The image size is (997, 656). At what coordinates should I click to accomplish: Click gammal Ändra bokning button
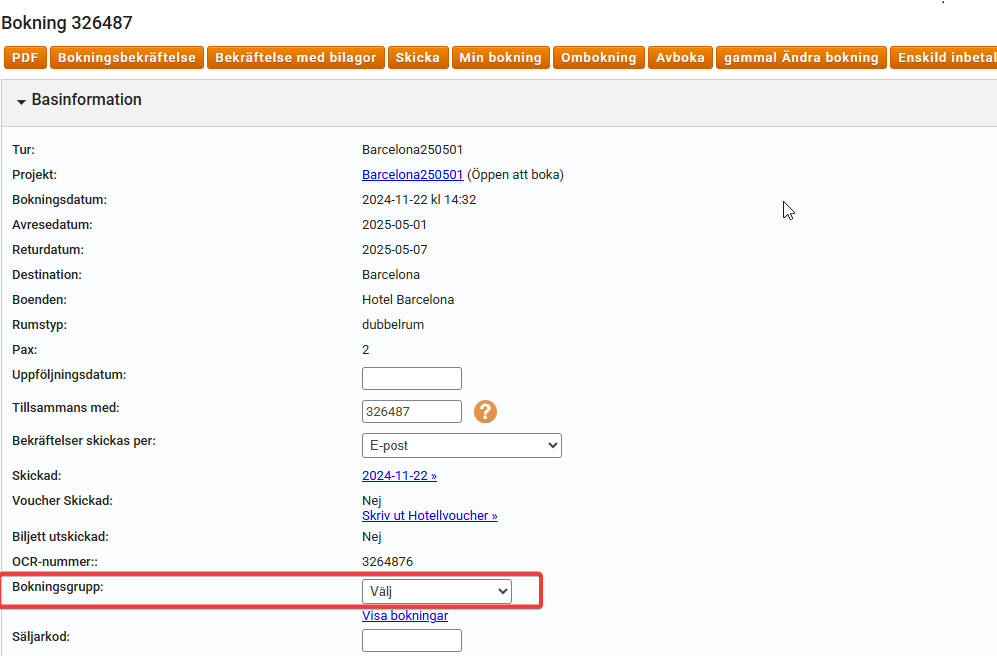(801, 58)
